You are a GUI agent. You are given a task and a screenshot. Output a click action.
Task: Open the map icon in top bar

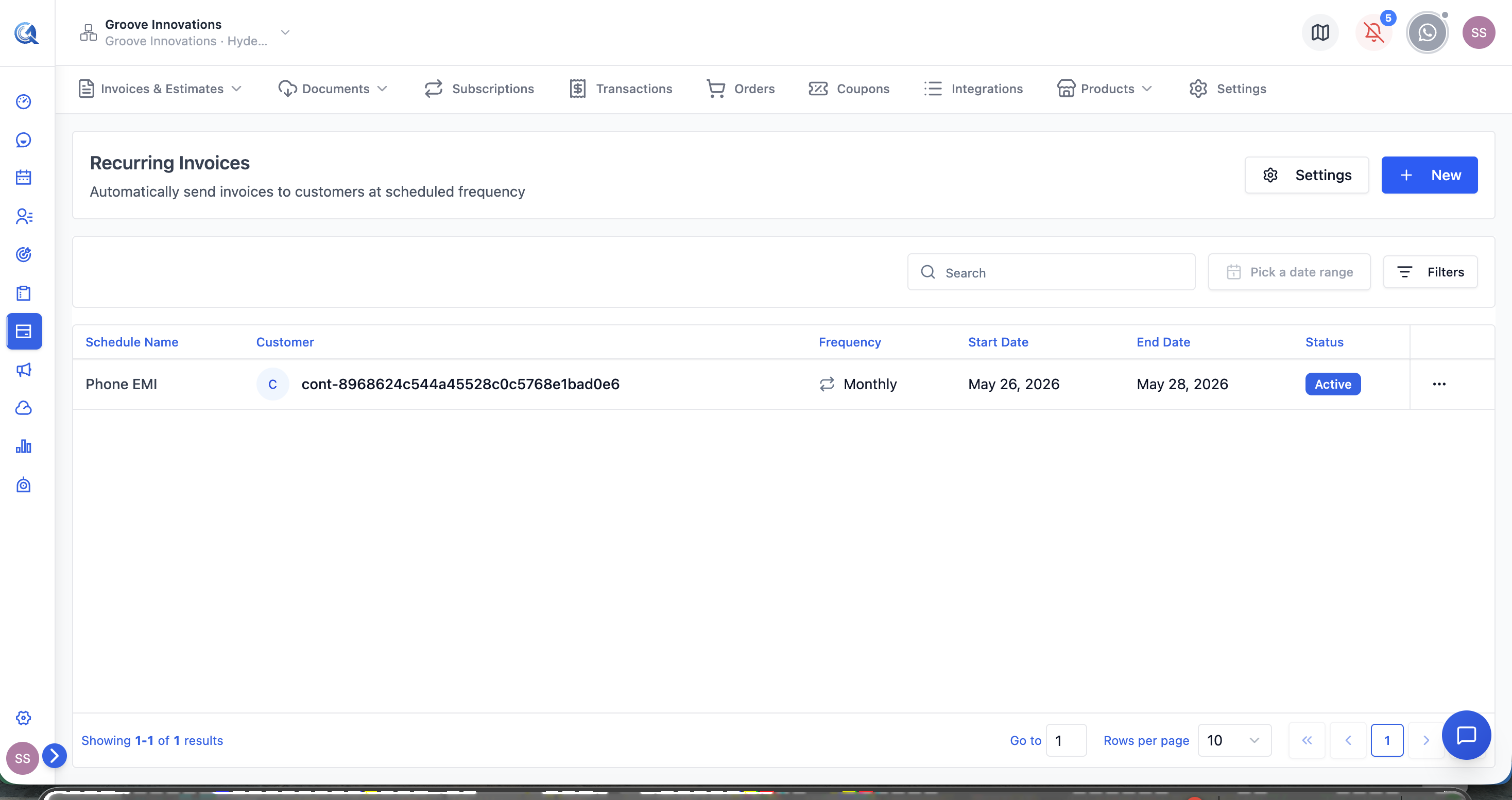tap(1320, 32)
